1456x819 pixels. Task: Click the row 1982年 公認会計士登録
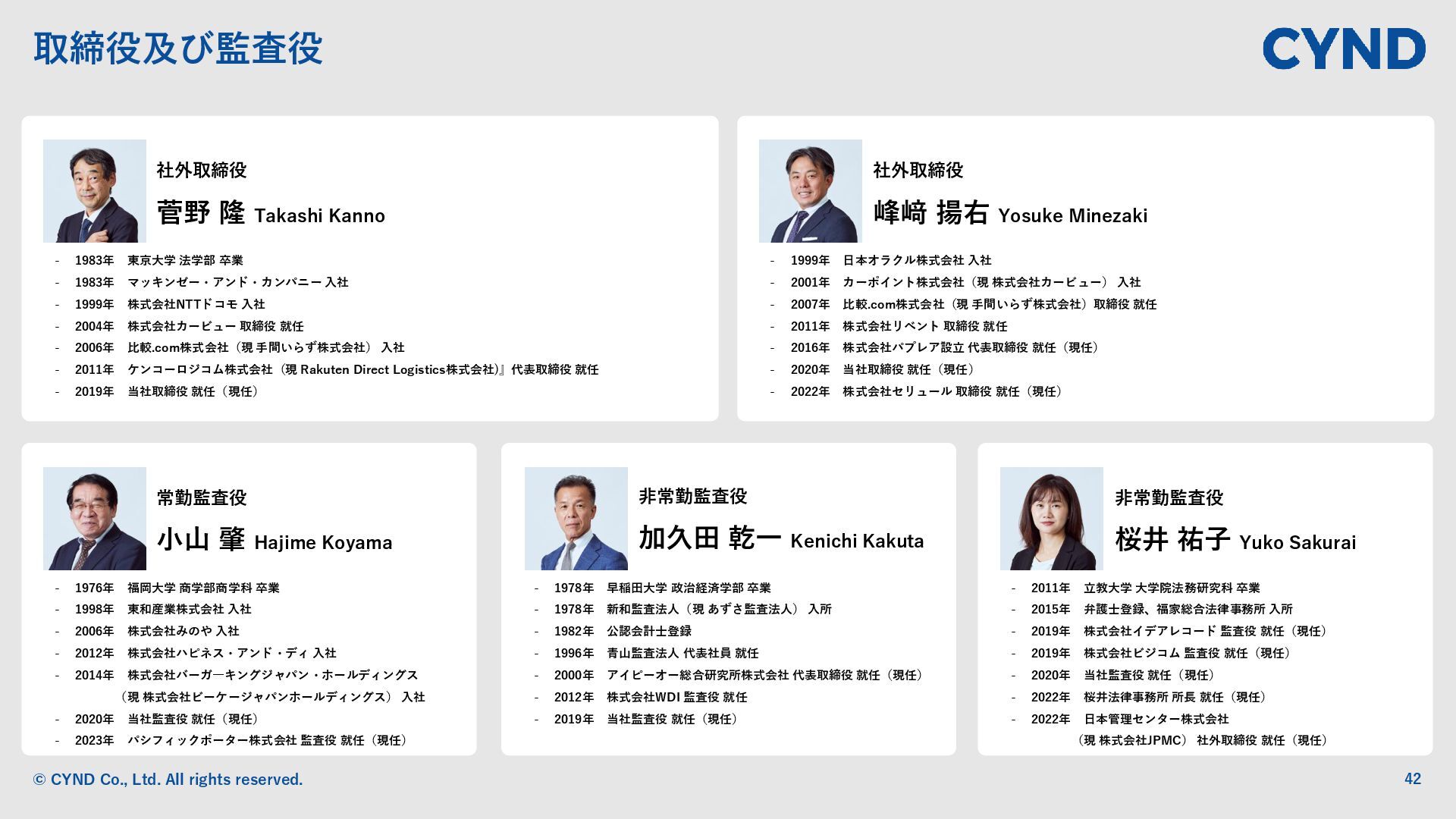tap(613, 631)
